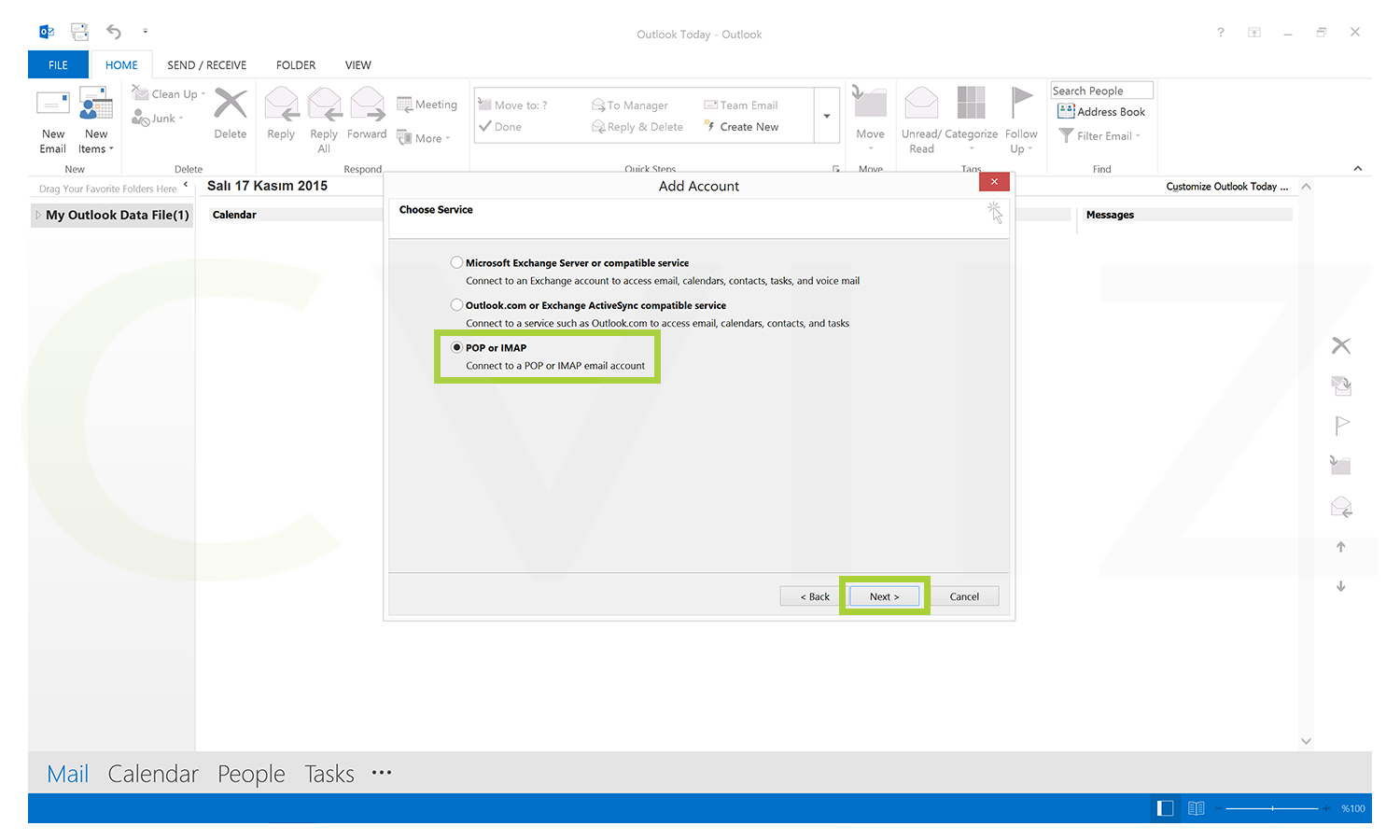1400x840 pixels.
Task: Click the Categorize color grid icon
Action: pyautogui.click(x=972, y=103)
